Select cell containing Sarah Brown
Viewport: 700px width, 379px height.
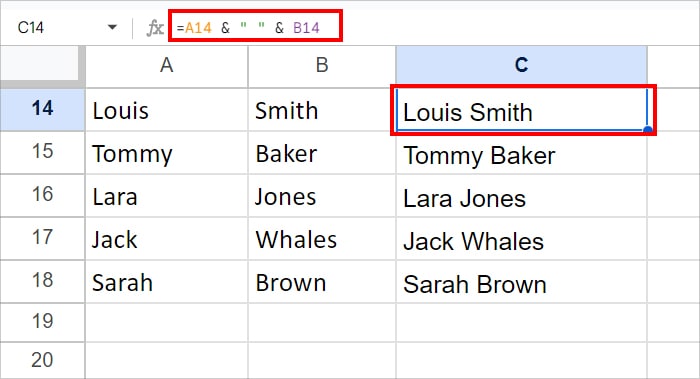(x=521, y=282)
